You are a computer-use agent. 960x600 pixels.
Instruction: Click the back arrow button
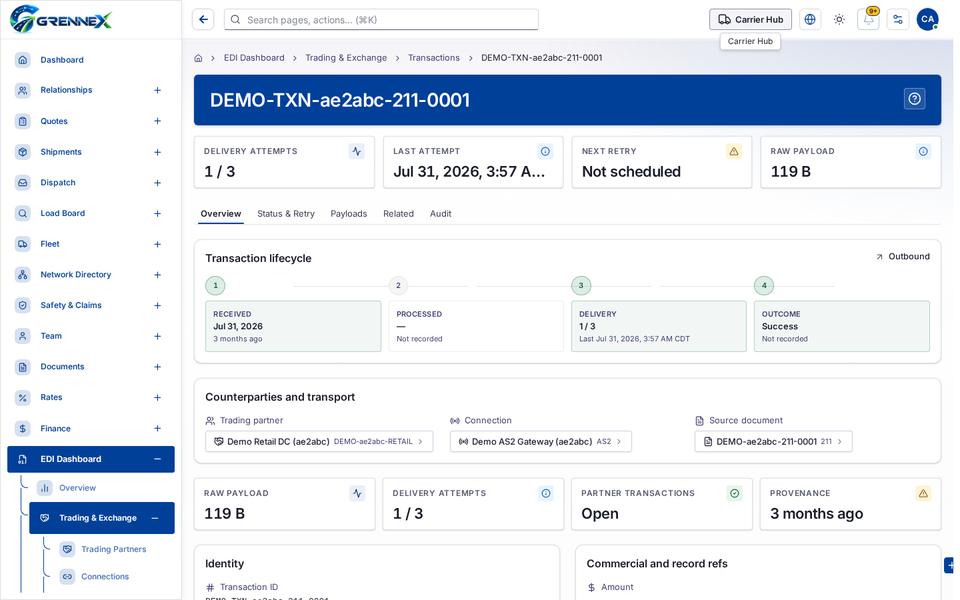[203, 20]
